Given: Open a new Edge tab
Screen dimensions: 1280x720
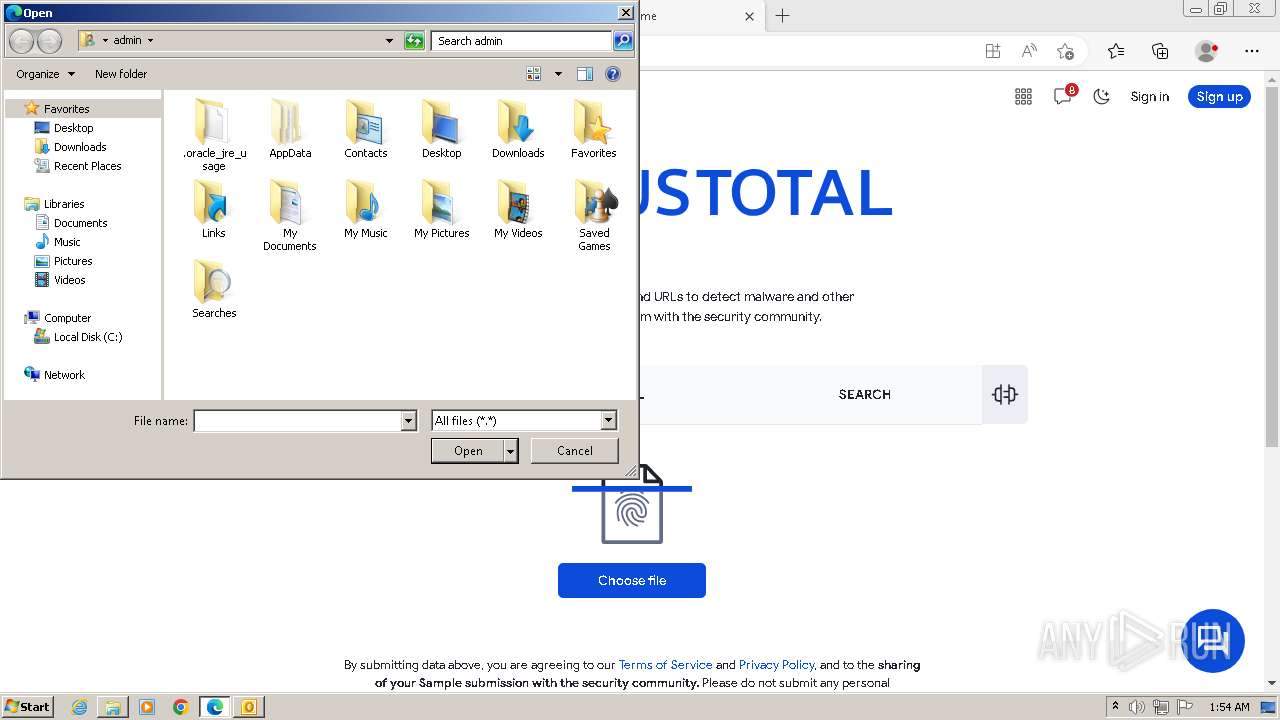Looking at the screenshot, I should (783, 16).
